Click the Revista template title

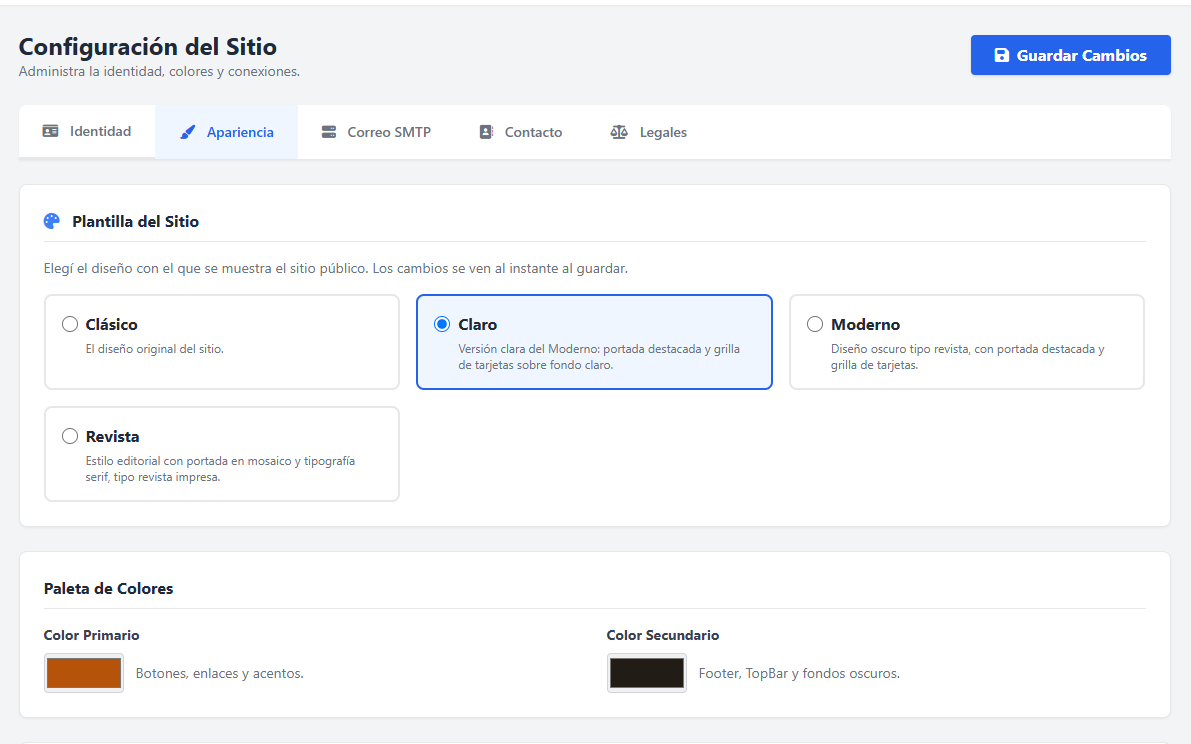pyautogui.click(x=112, y=437)
